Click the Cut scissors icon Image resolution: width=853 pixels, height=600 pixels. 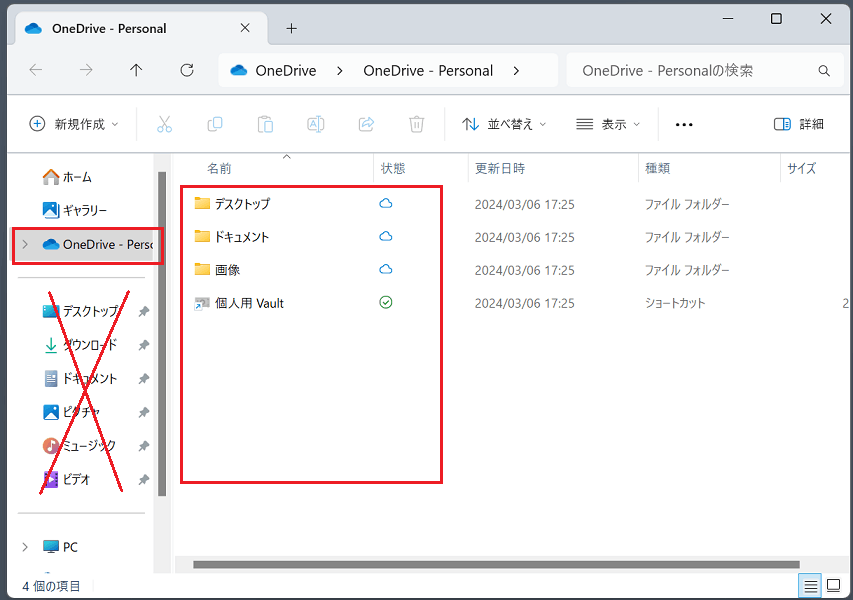pos(164,125)
